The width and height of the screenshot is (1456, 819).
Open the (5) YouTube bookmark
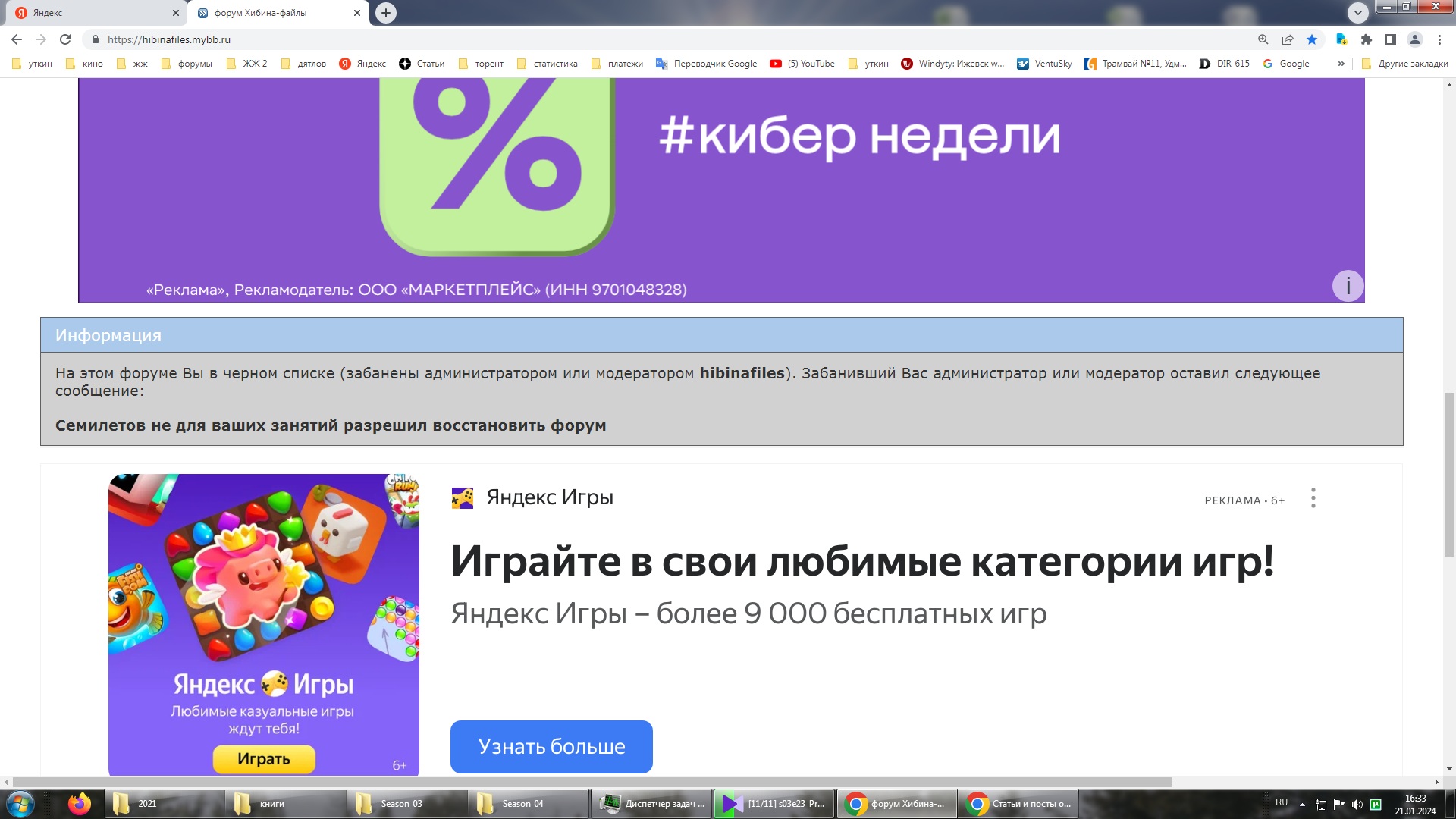(x=802, y=64)
